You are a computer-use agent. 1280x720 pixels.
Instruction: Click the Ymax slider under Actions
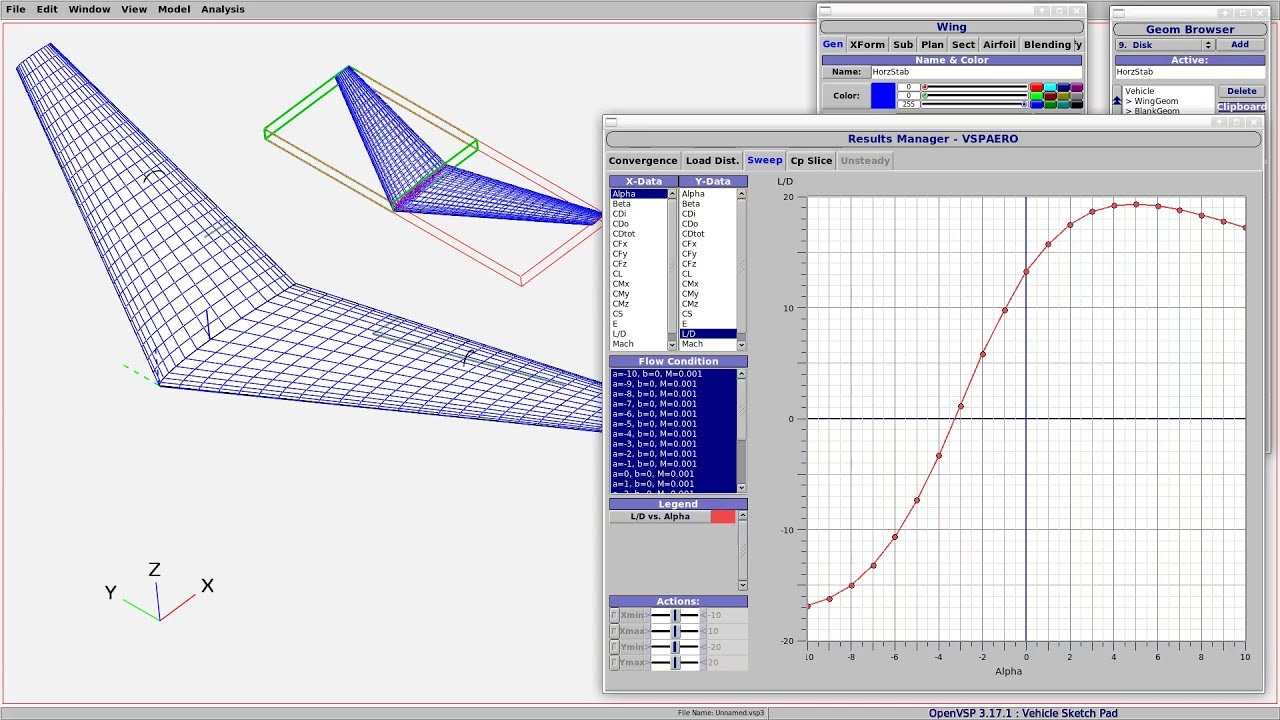[x=675, y=663]
